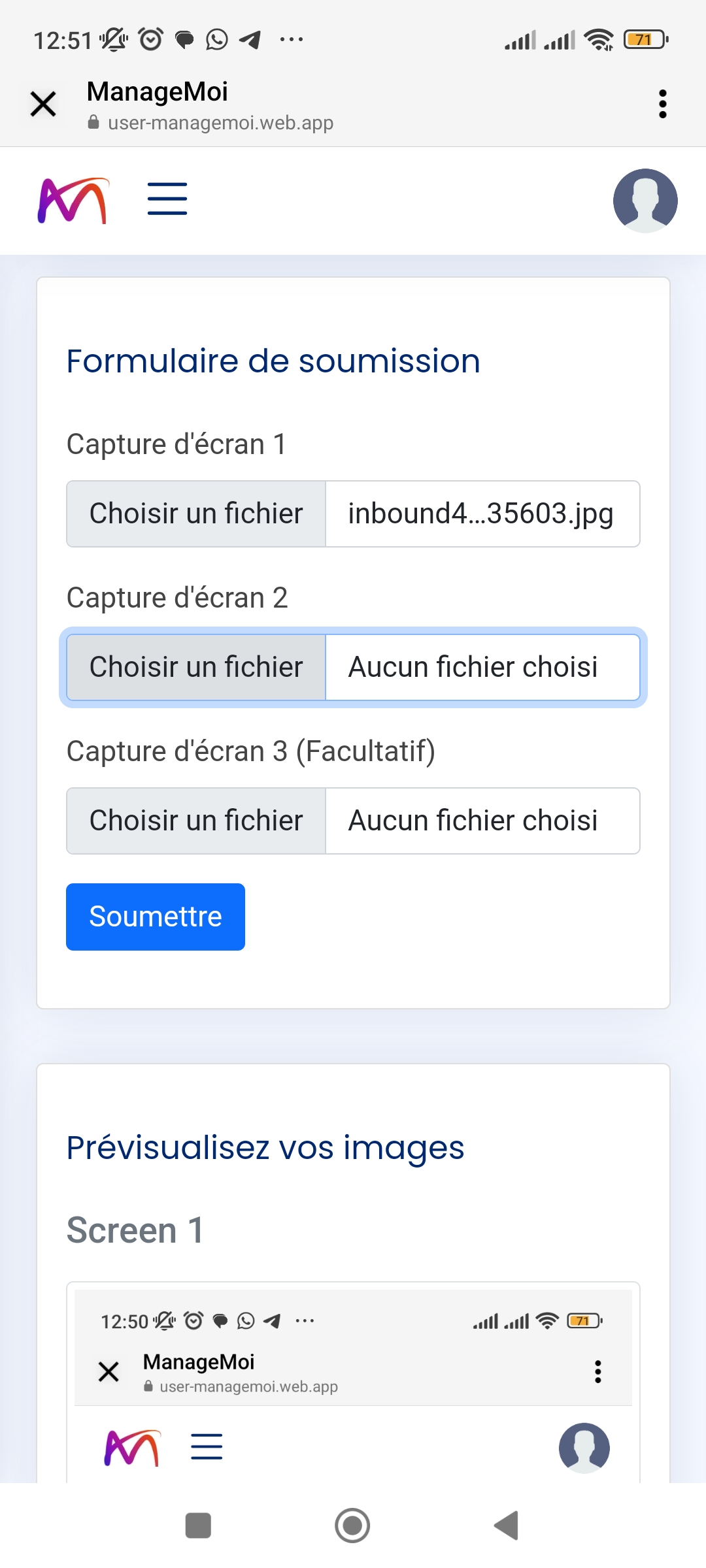The height and width of the screenshot is (1568, 706).
Task: Open the user profile avatar
Action: pyautogui.click(x=645, y=201)
